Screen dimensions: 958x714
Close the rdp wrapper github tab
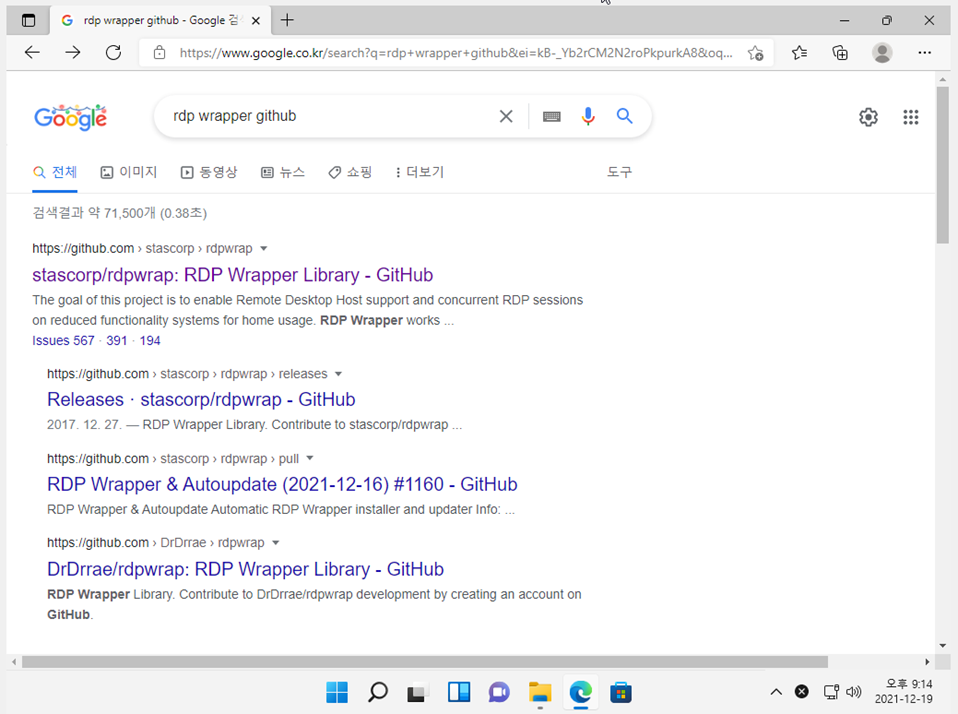click(x=256, y=21)
